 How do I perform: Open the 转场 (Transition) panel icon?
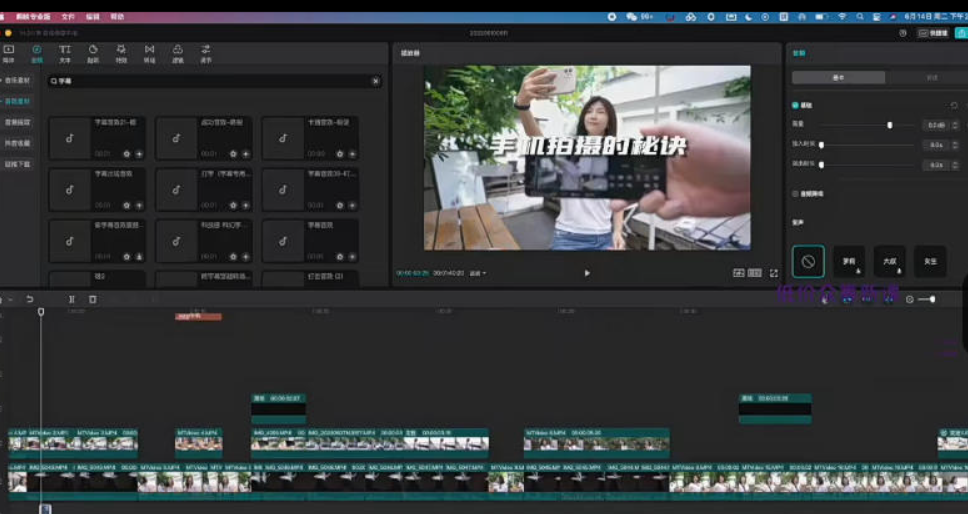pos(149,51)
